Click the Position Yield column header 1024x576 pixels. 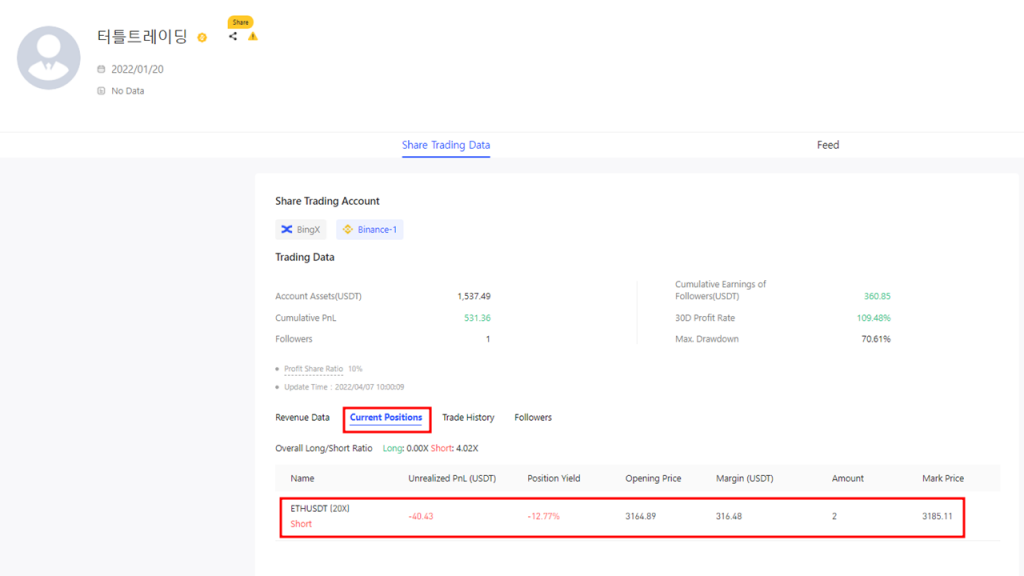554,478
